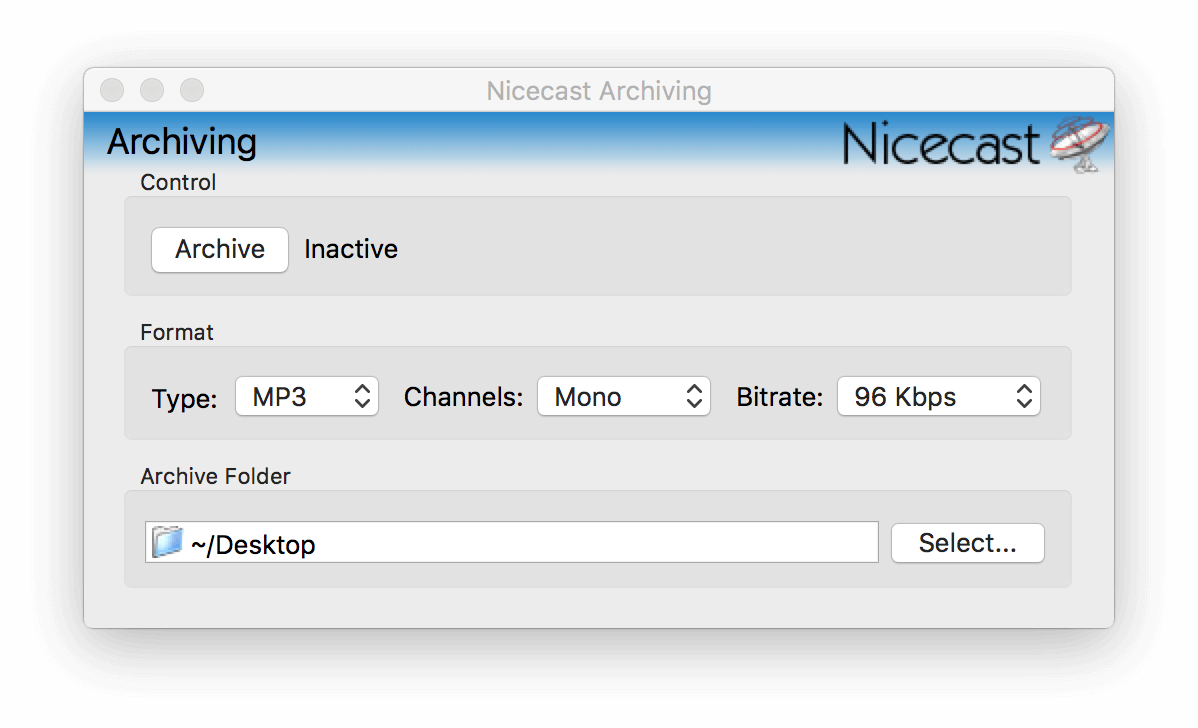Open the Type dropdown showing MP3
Image resolution: width=1198 pixels, height=728 pixels.
(306, 396)
